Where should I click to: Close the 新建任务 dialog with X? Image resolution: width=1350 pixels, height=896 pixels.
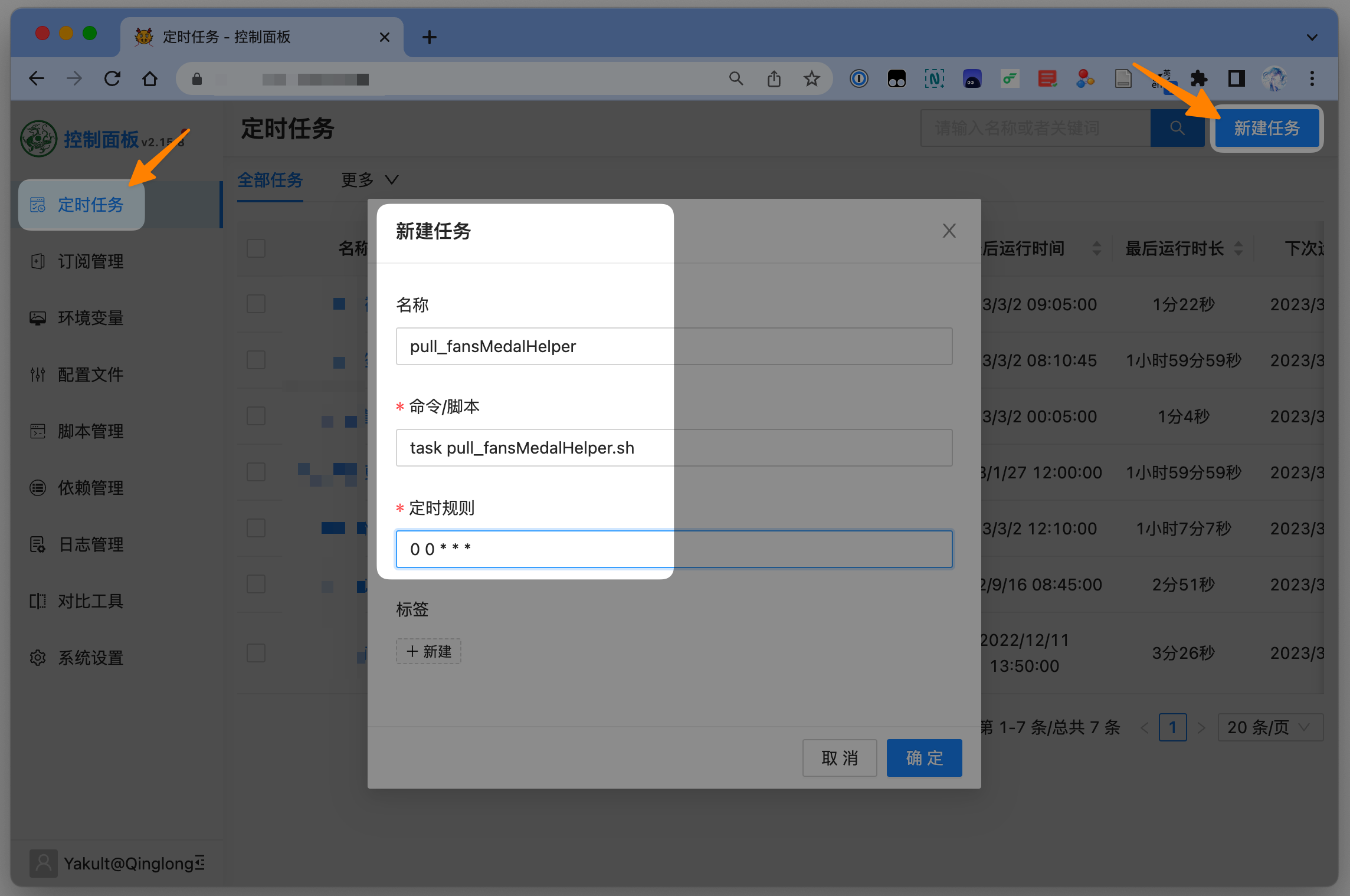pos(949,231)
